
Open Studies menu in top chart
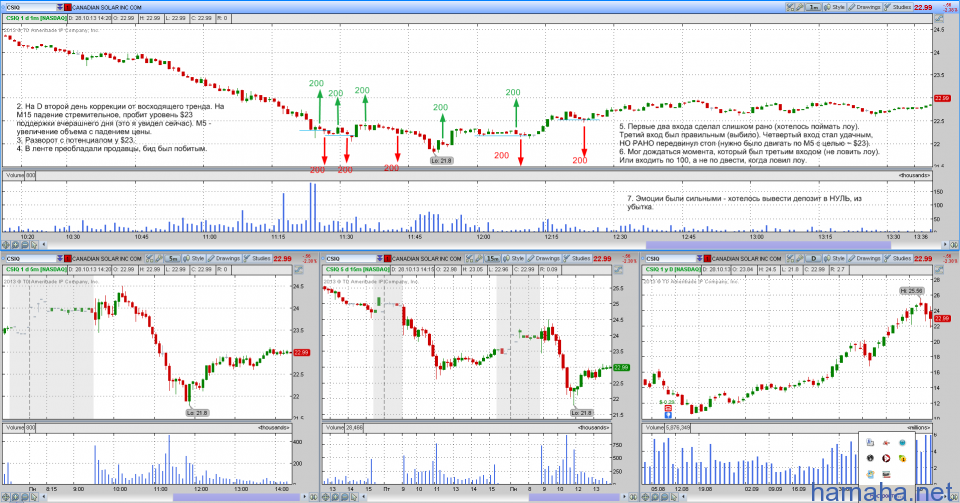tap(898, 7)
